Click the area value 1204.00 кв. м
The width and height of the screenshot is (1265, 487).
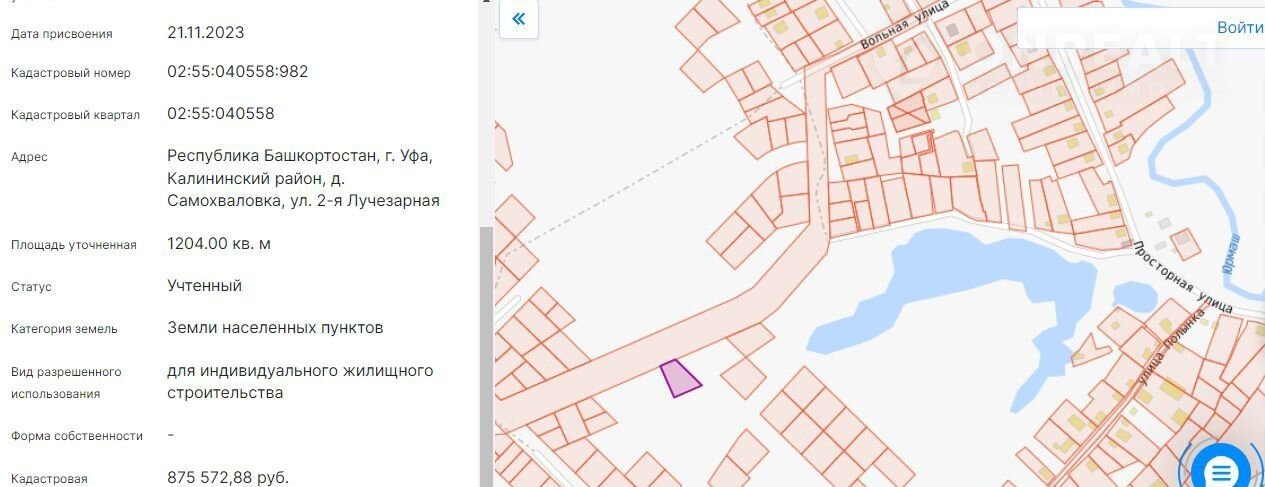click(219, 244)
